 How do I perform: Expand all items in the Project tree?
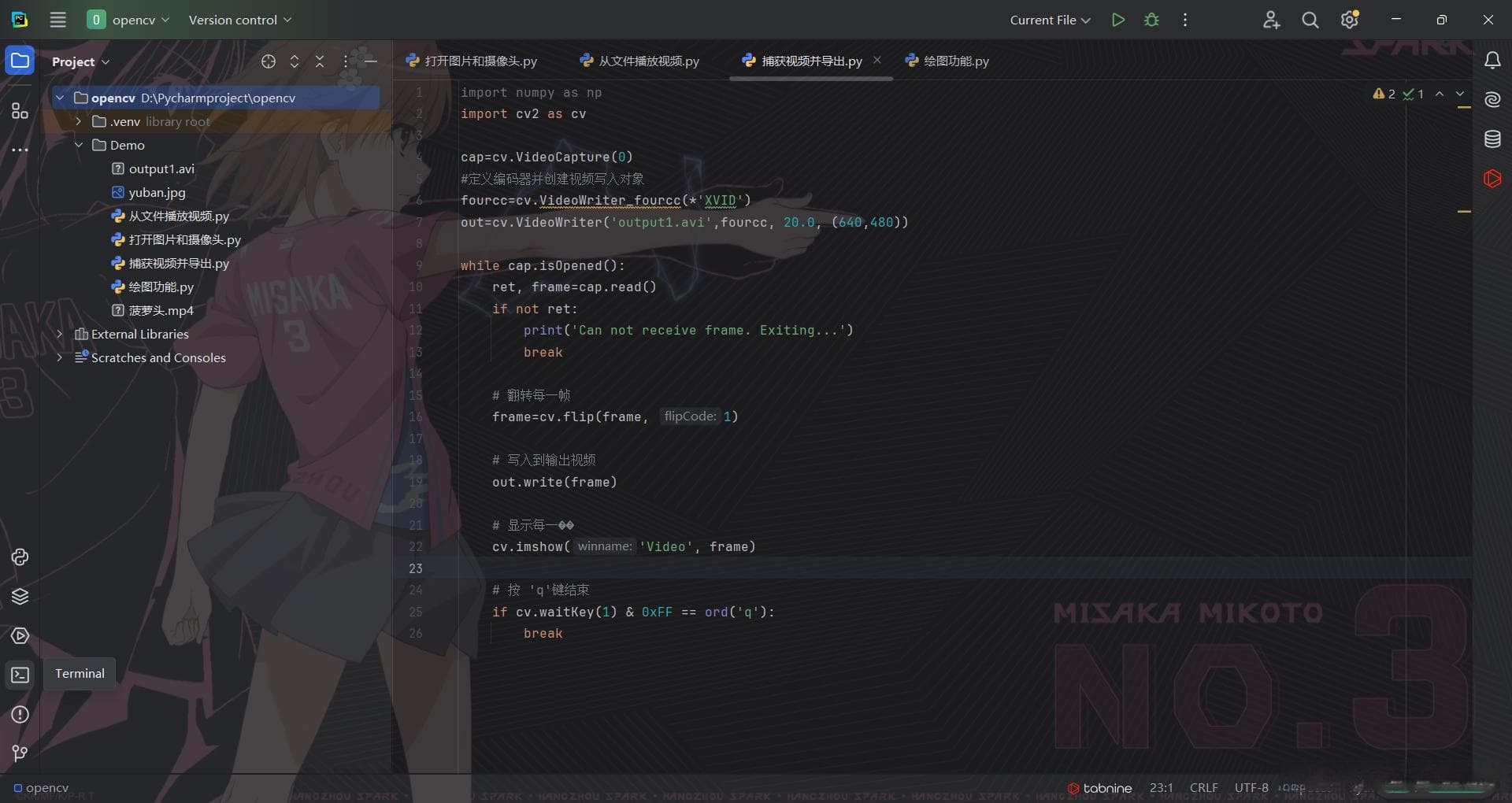pyautogui.click(x=295, y=61)
